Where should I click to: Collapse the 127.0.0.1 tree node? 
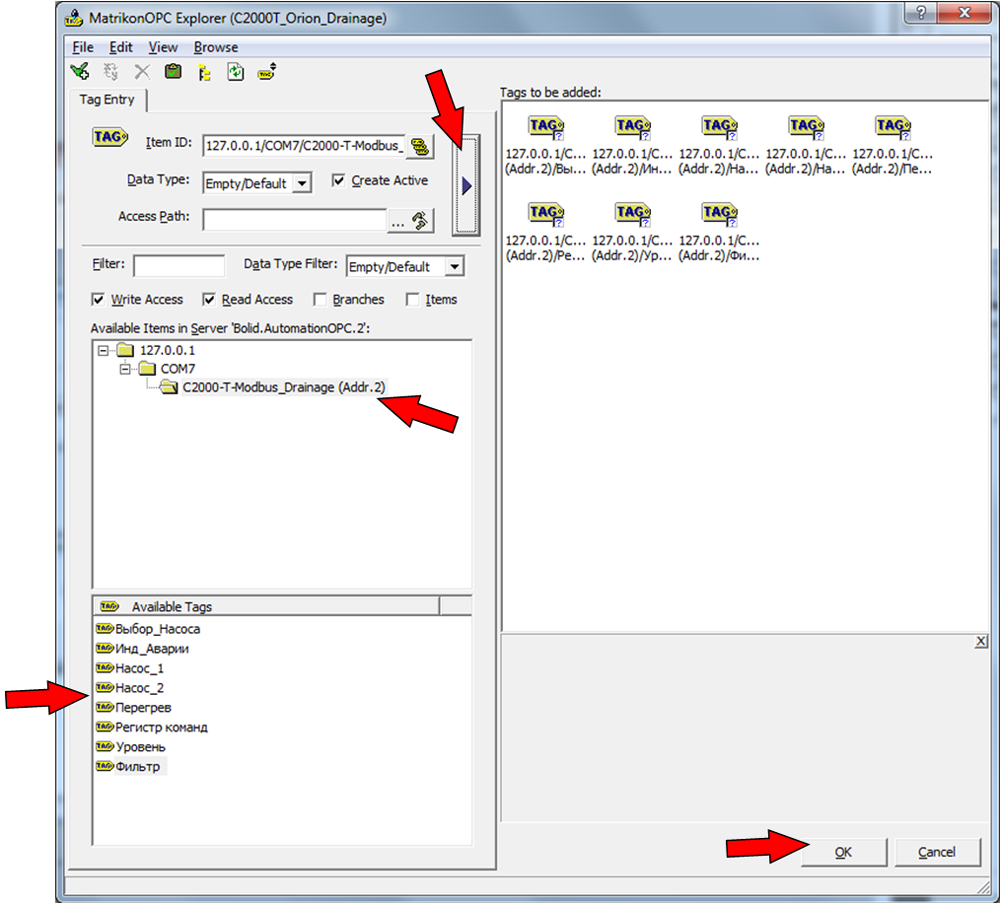point(103,350)
